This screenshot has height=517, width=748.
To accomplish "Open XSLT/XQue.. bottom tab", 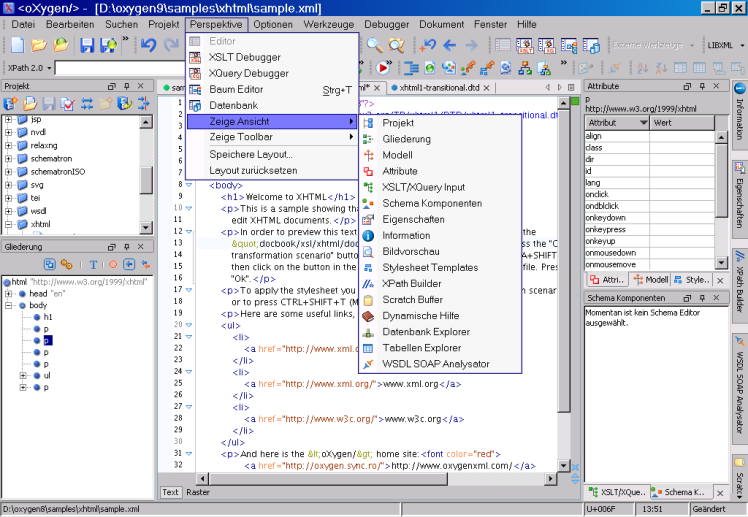I will click(x=618, y=492).
